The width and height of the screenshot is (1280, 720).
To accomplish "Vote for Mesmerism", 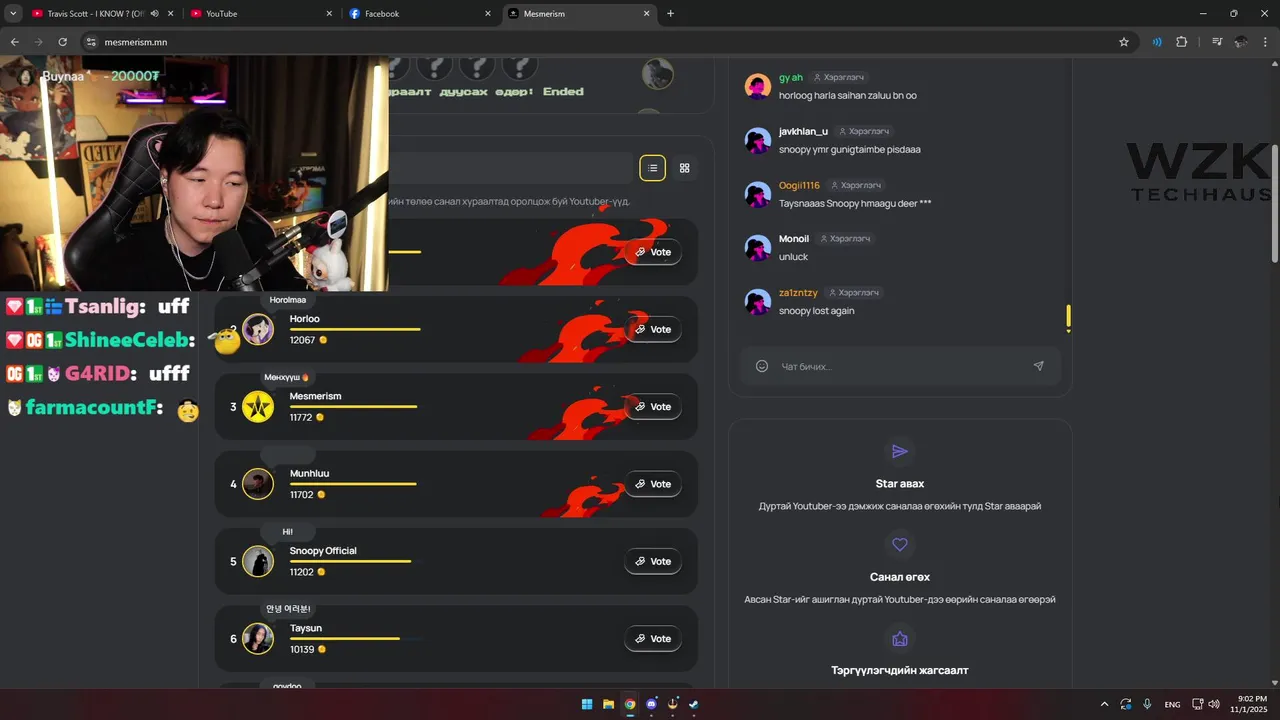I will pyautogui.click(x=653, y=407).
